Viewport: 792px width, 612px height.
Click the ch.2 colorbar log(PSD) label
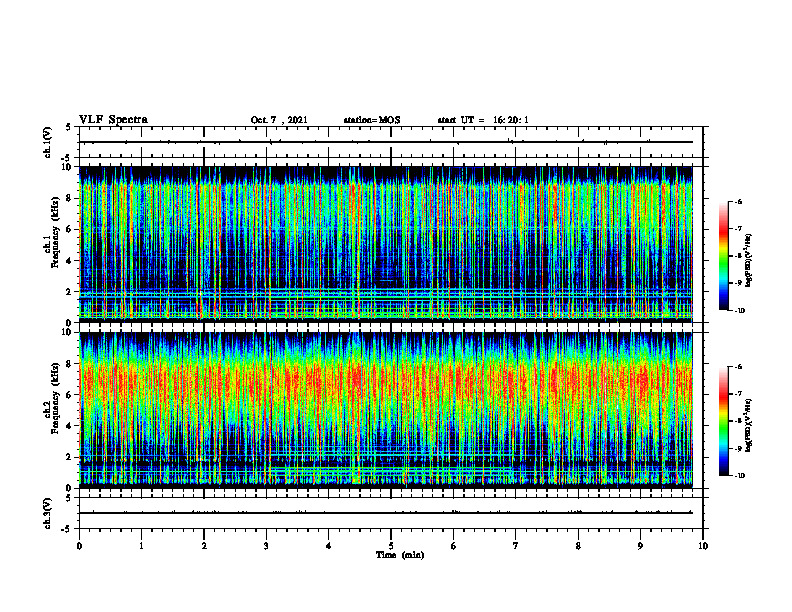pyautogui.click(x=748, y=426)
